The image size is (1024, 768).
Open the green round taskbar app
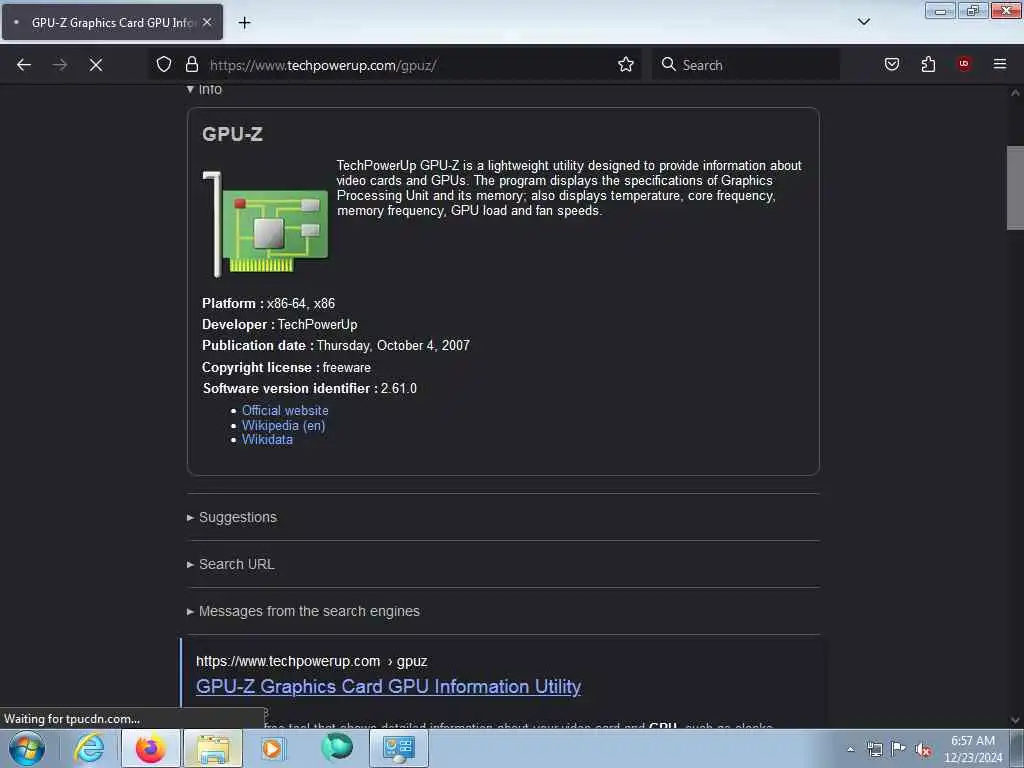(x=337, y=748)
